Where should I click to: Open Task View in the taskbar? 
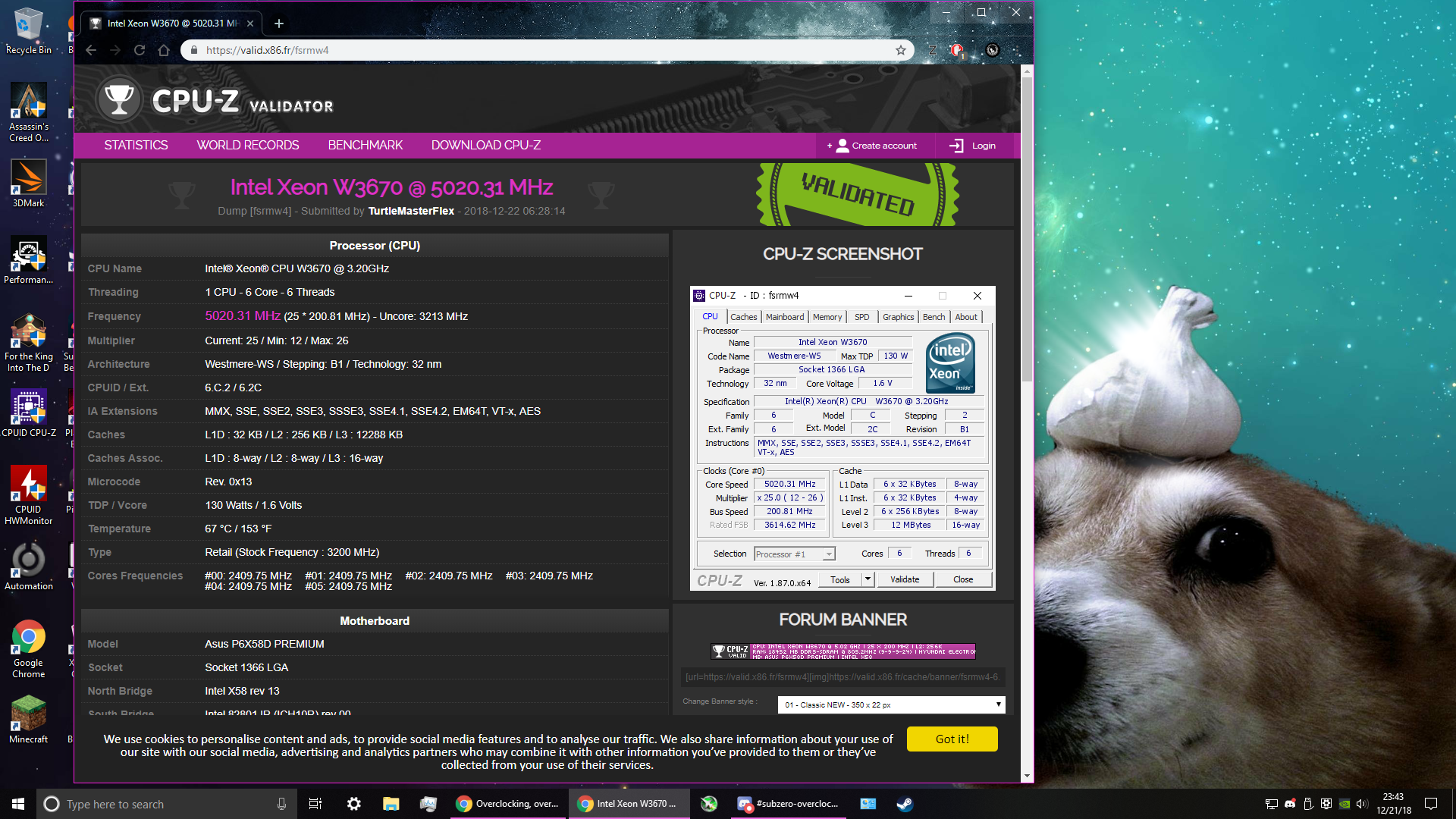tap(315, 804)
